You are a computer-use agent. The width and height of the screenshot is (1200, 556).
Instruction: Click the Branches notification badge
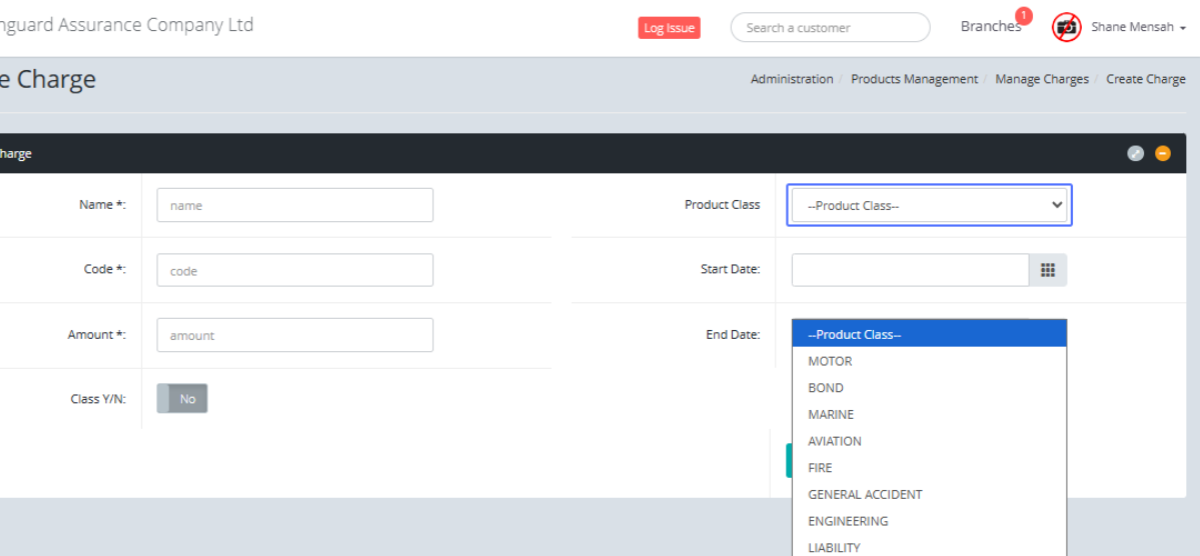point(1023,15)
